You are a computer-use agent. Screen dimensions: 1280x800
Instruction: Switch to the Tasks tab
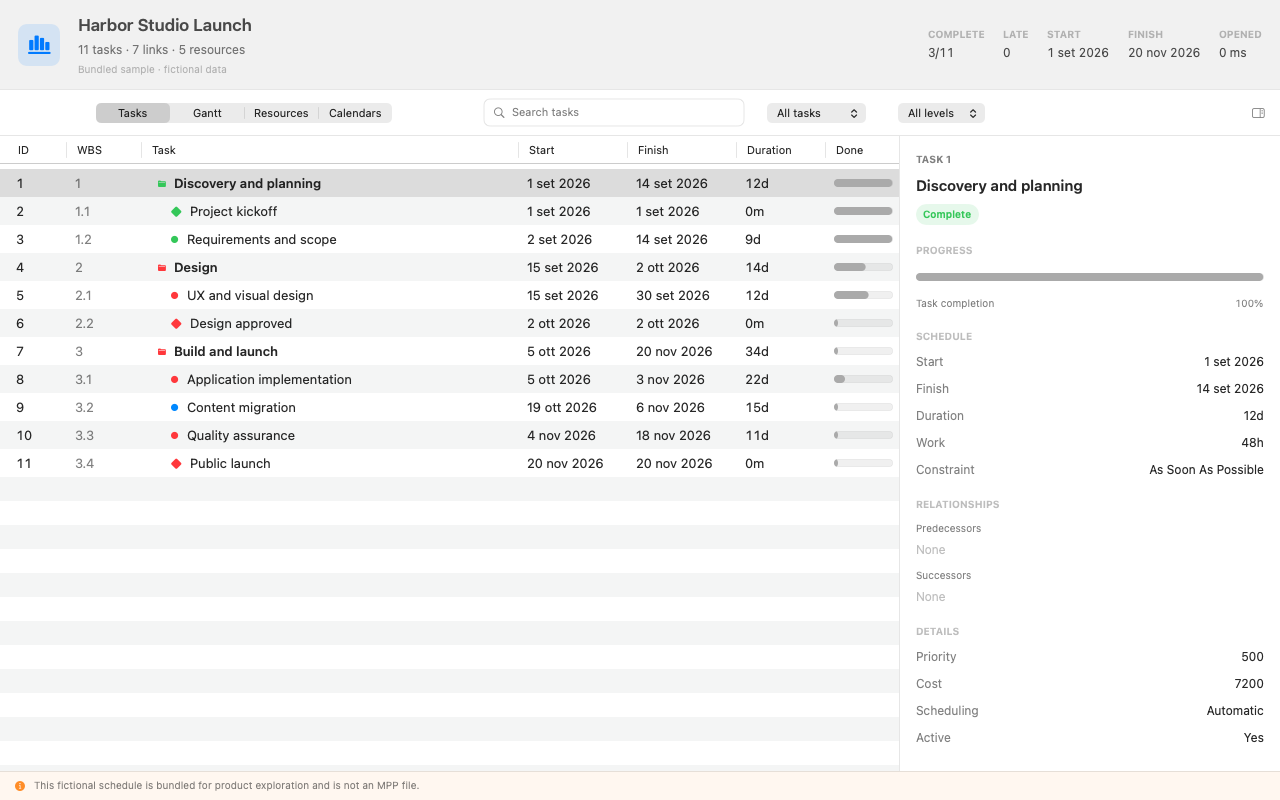(x=133, y=113)
